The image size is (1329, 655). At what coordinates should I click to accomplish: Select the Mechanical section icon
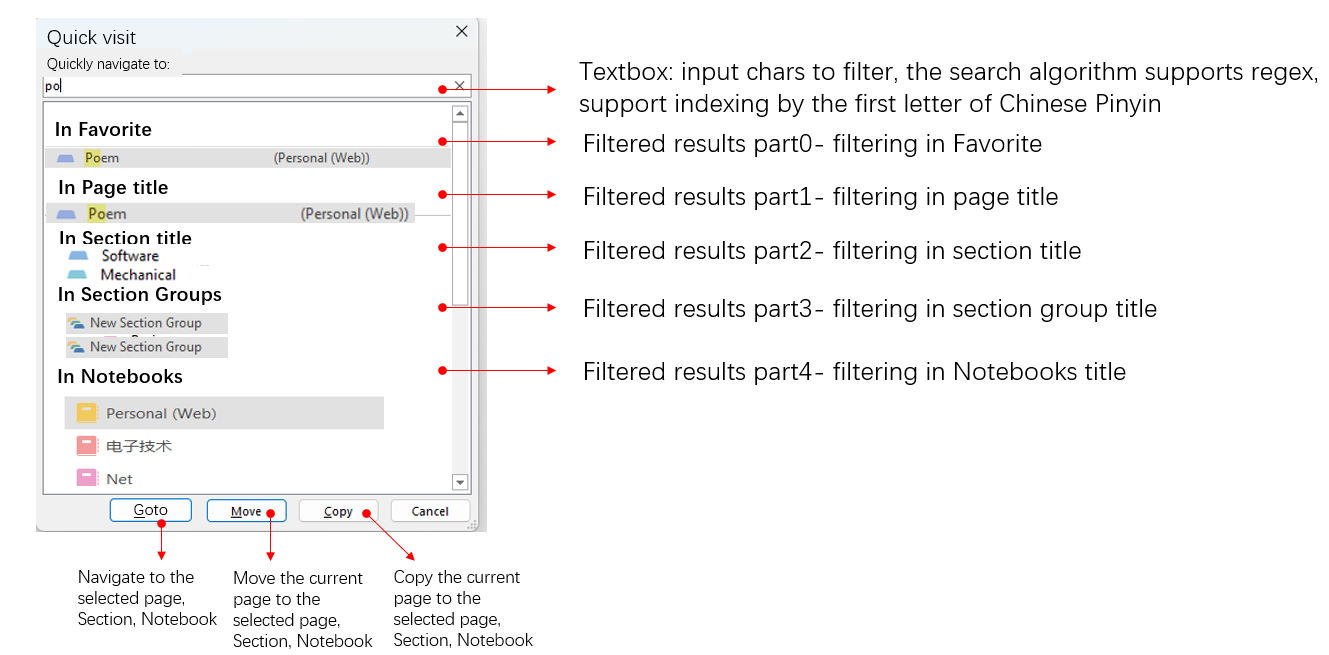80,274
